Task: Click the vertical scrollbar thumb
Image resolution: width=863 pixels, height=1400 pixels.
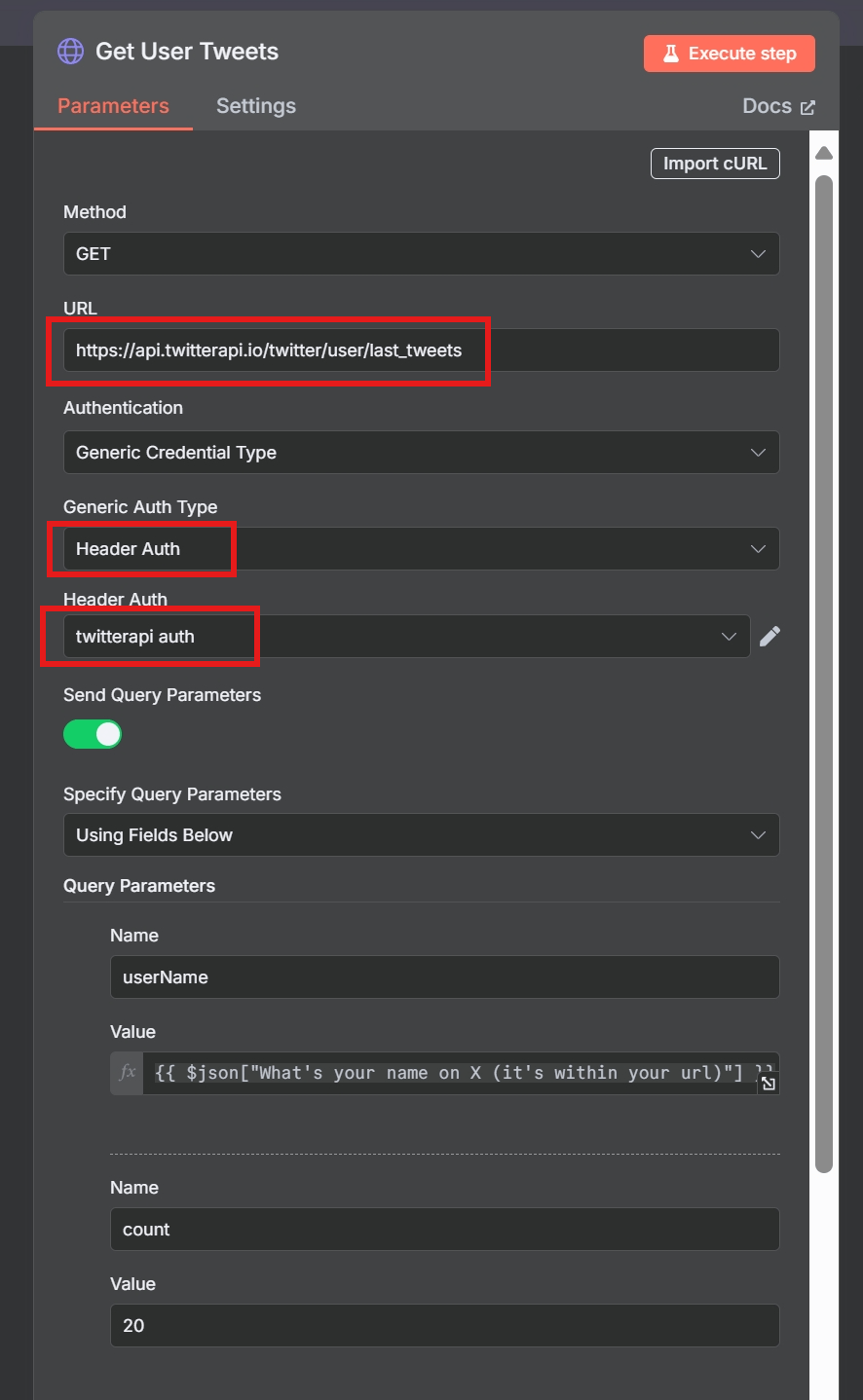Action: (x=824, y=672)
